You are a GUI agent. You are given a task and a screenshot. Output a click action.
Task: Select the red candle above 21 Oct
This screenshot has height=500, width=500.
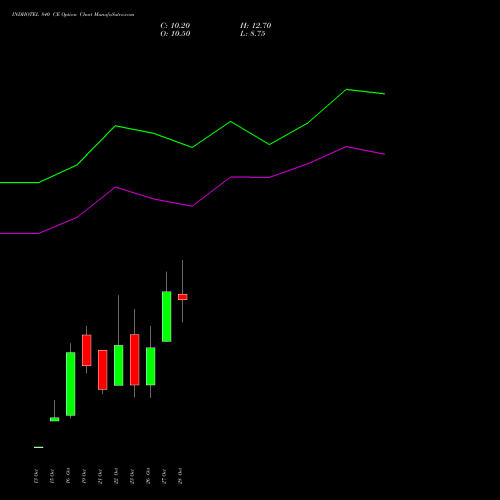tap(103, 370)
